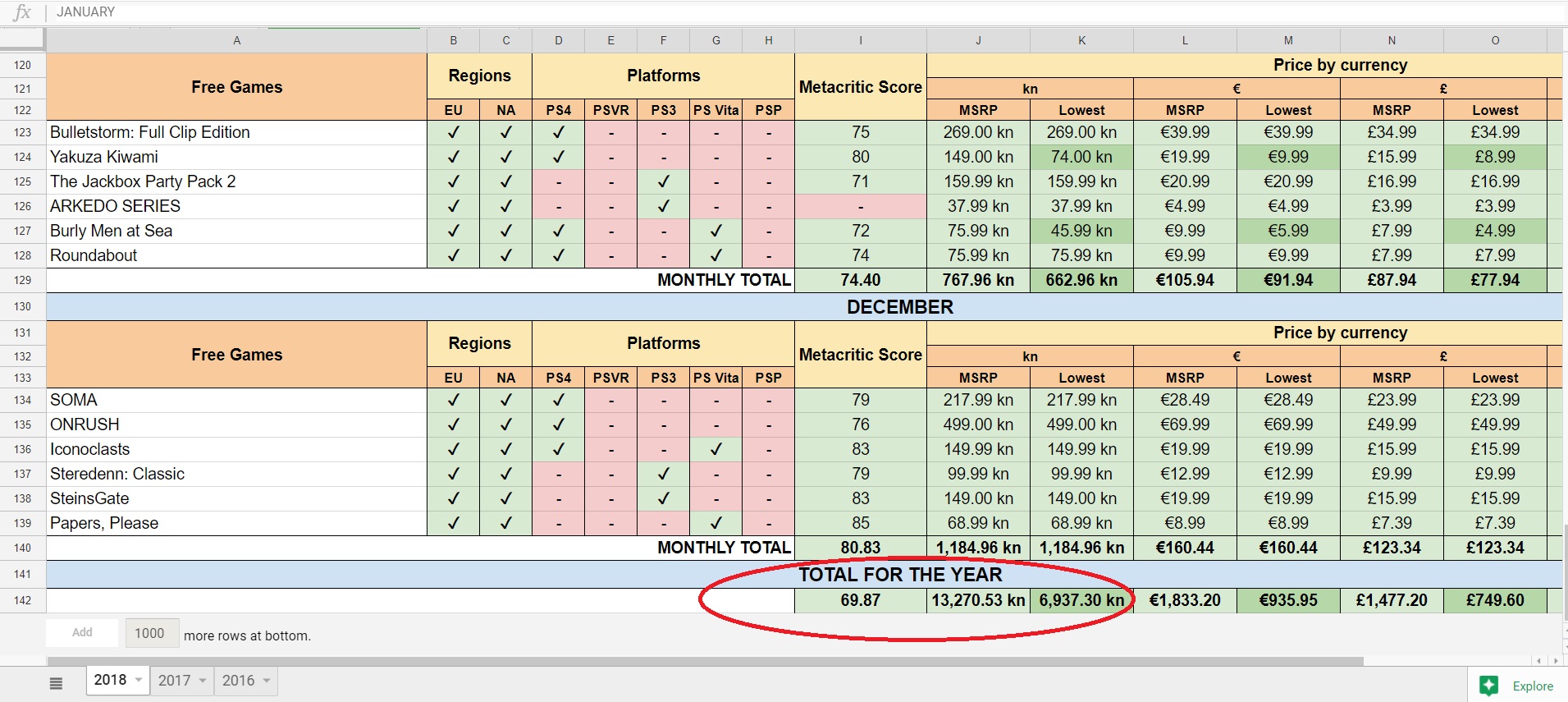Click the horizontal scroll left arrow
The width and height of the screenshot is (1568, 702).
click(x=1538, y=660)
